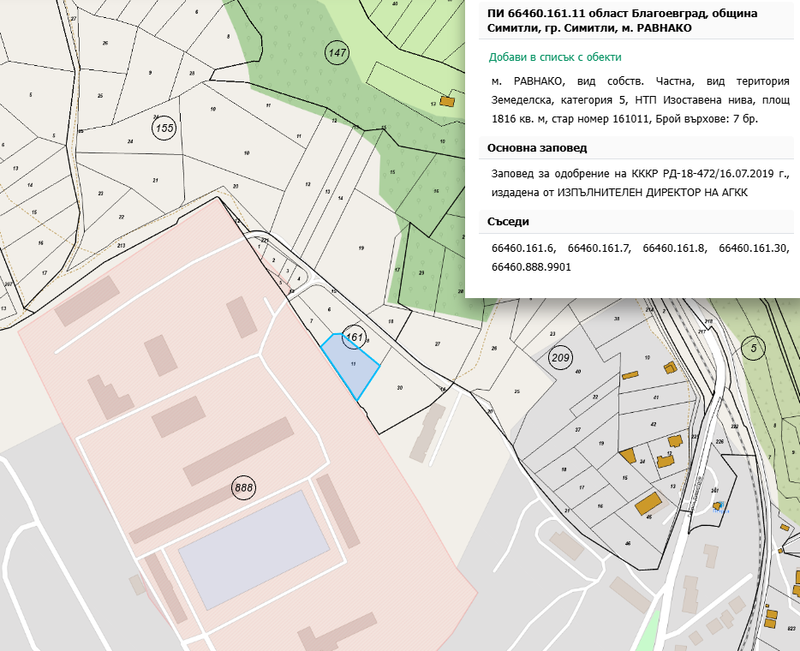The image size is (800, 651).
Task: Select the circled 147 forest marker
Action: [x=337, y=50]
